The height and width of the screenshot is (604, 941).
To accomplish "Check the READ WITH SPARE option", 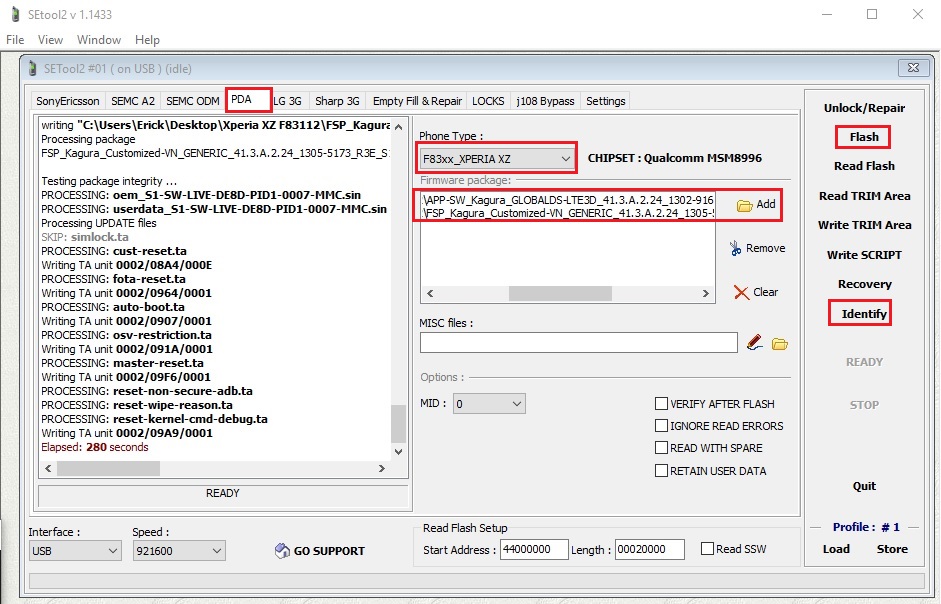I will click(661, 448).
